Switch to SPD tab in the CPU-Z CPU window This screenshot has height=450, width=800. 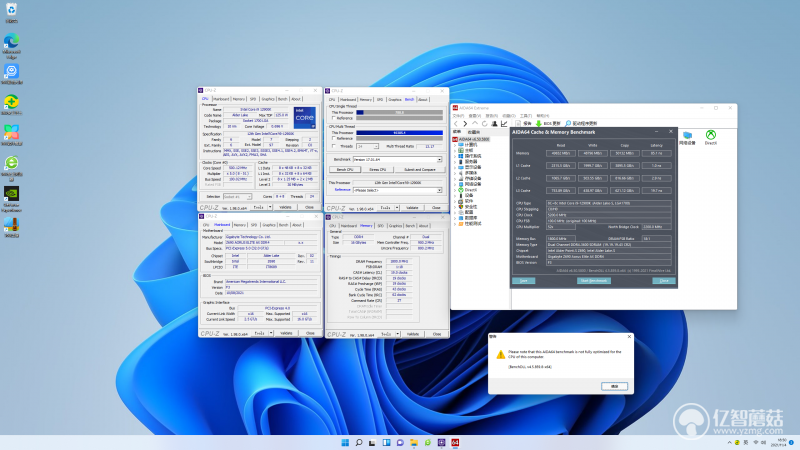coord(253,99)
